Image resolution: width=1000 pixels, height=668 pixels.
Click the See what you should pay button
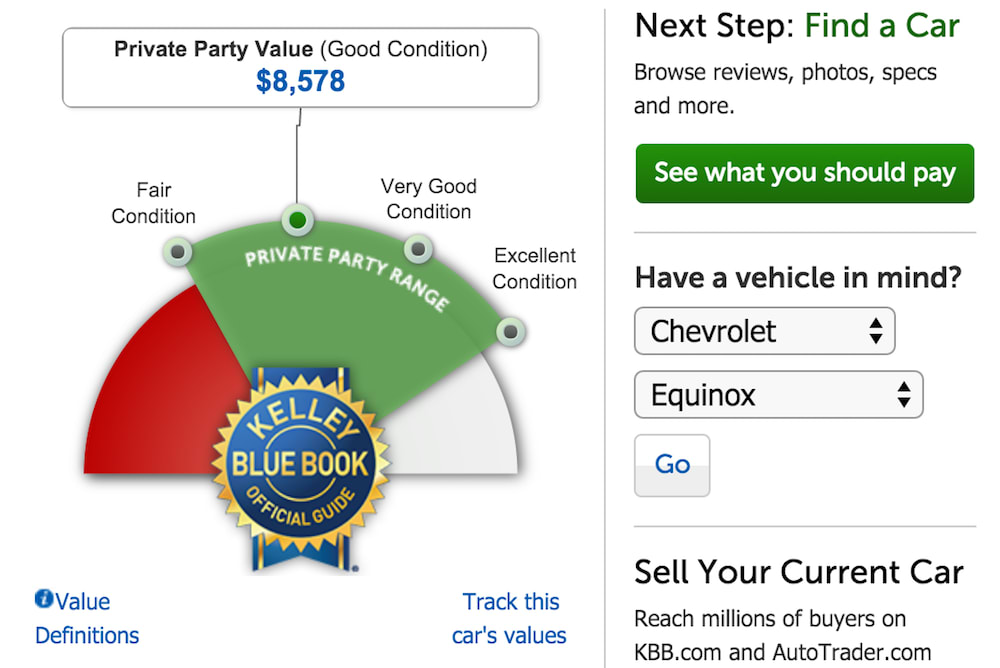[804, 172]
